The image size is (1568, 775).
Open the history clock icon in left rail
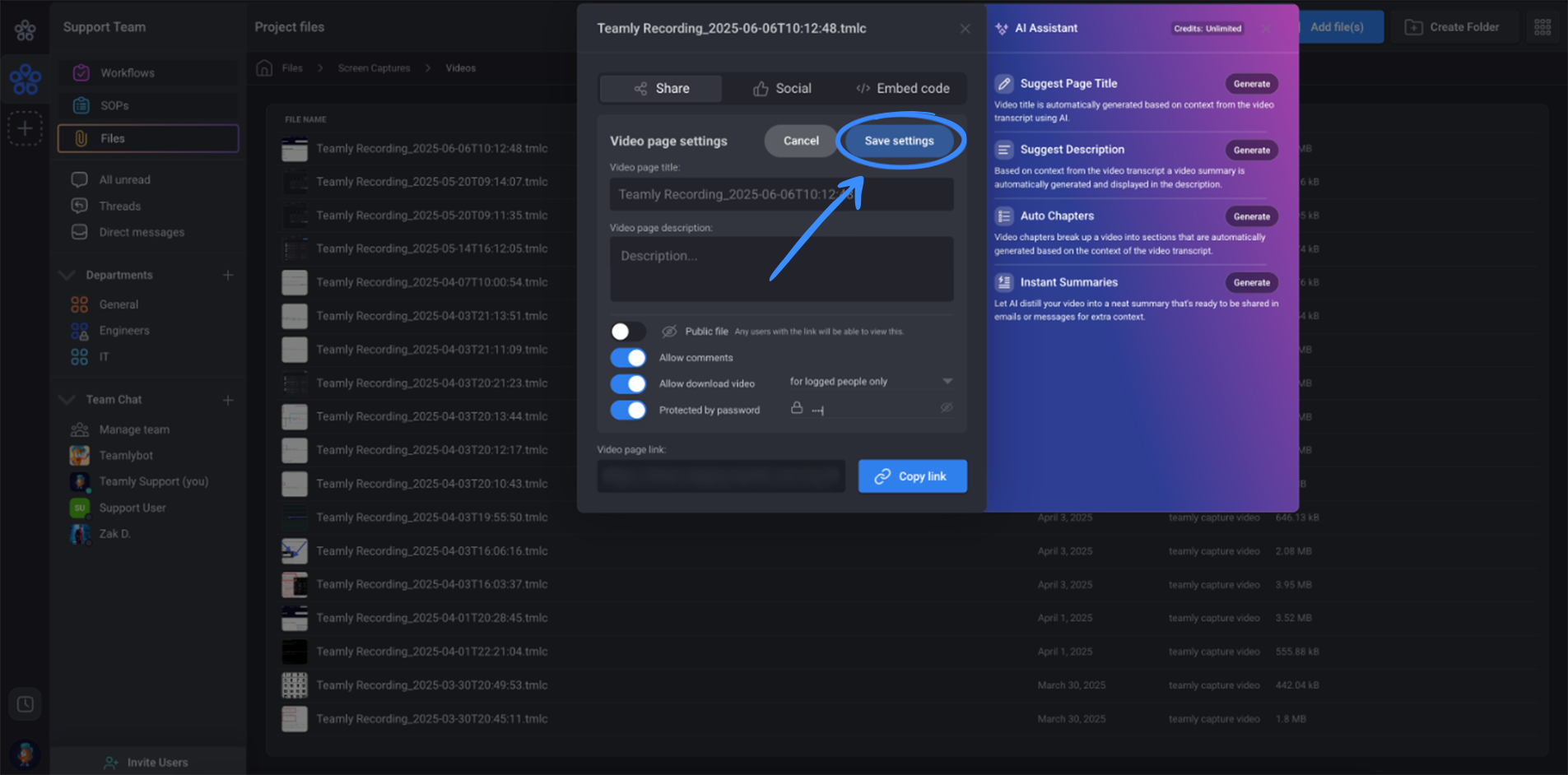pyautogui.click(x=25, y=704)
